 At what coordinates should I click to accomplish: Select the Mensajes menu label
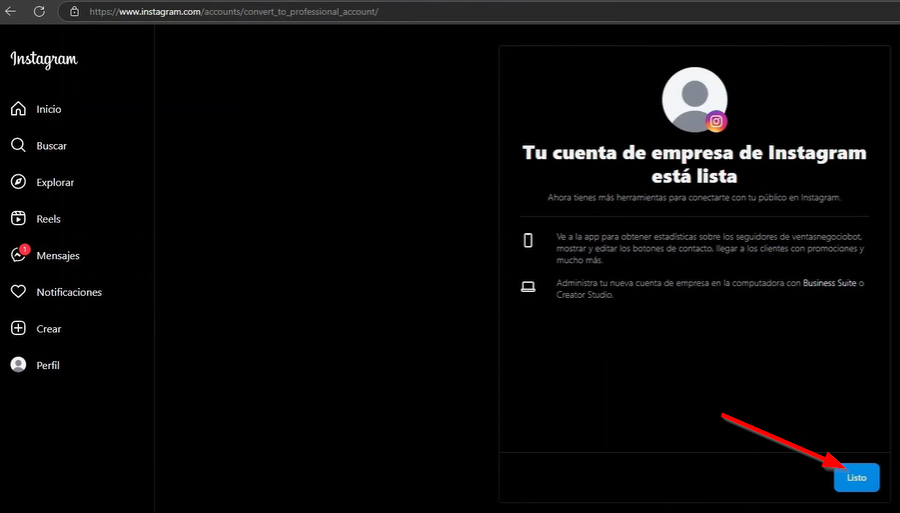[58, 256]
